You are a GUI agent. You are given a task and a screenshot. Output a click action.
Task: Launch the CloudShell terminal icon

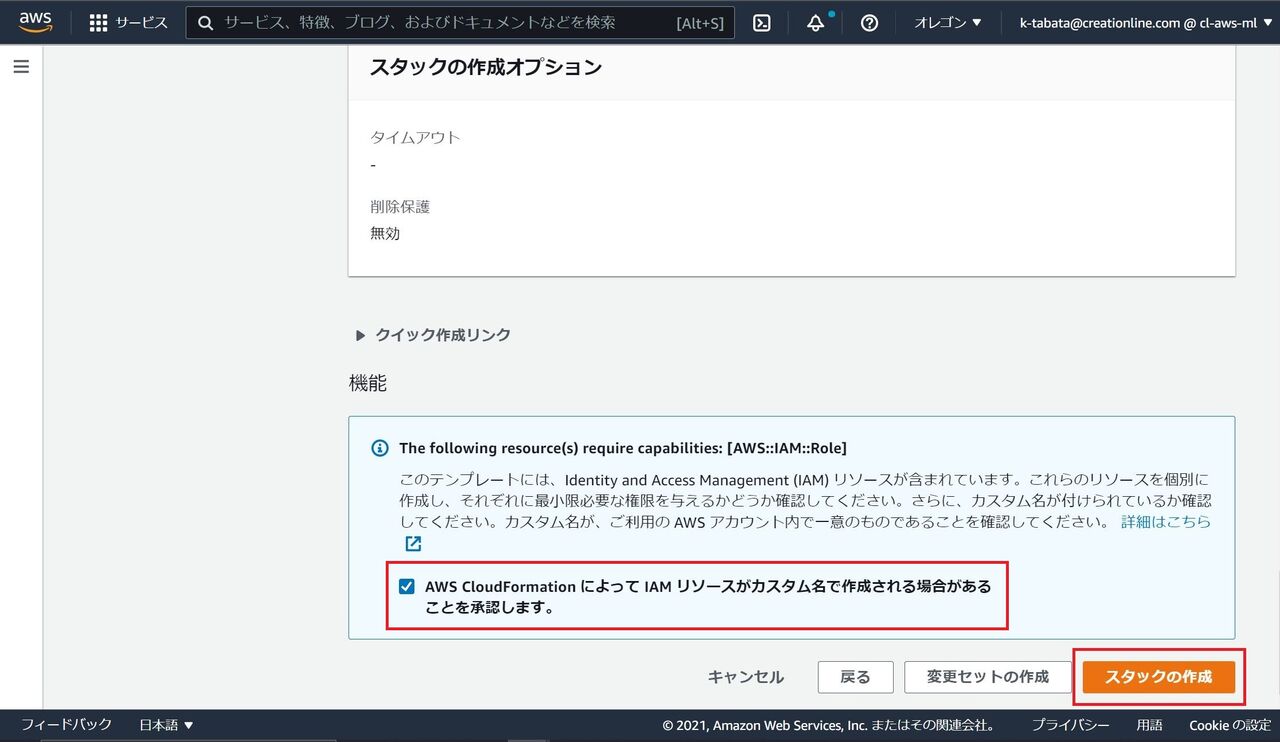[x=762, y=22]
